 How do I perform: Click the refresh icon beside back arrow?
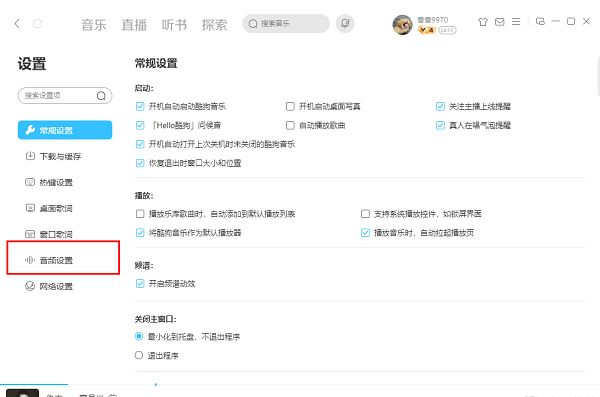click(x=38, y=23)
